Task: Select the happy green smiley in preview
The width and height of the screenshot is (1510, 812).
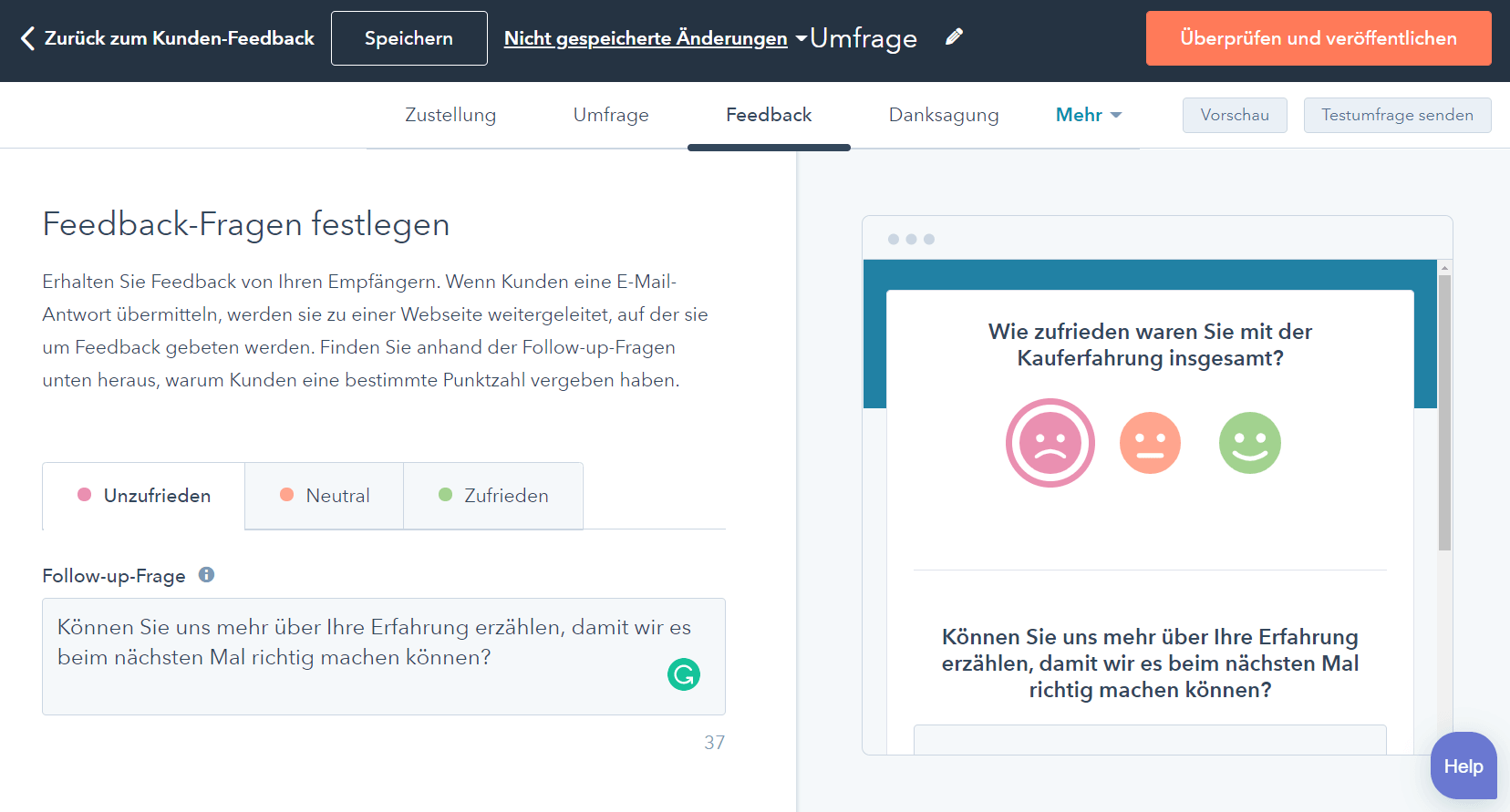Action: pos(1249,443)
